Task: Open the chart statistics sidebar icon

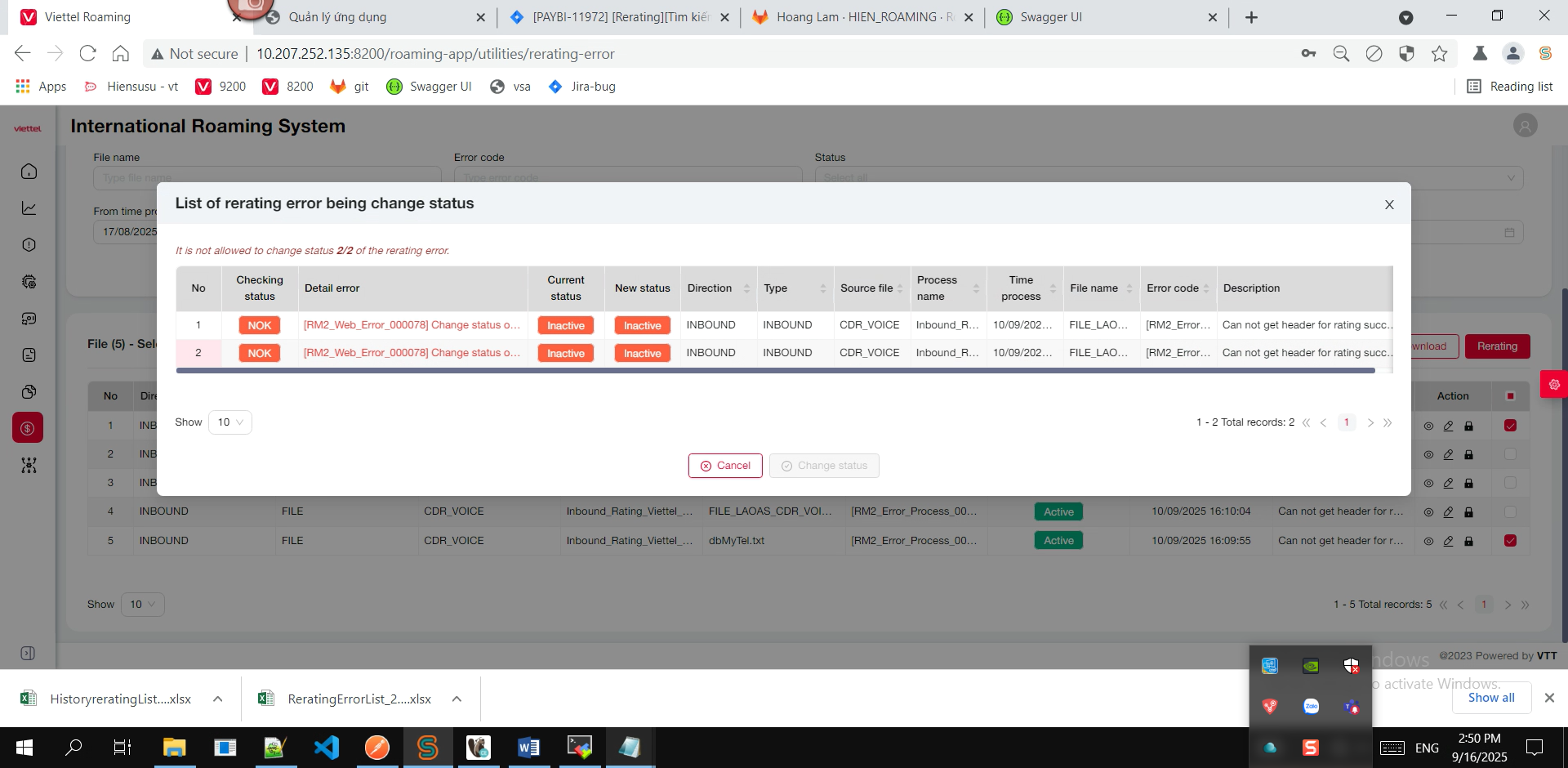Action: coord(29,208)
